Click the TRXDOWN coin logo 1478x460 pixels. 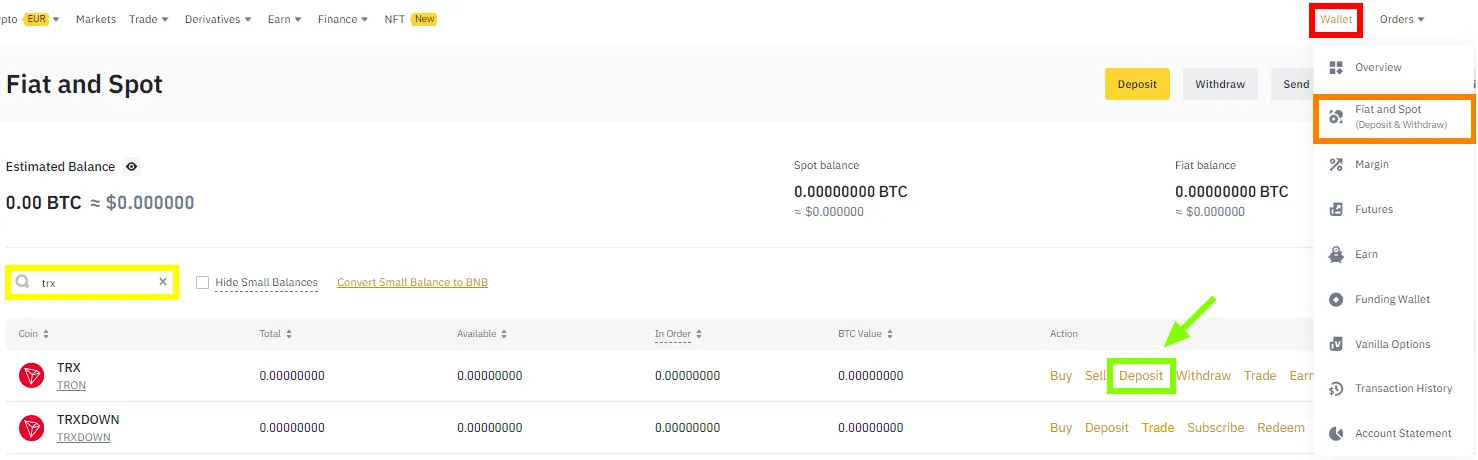tap(32, 428)
